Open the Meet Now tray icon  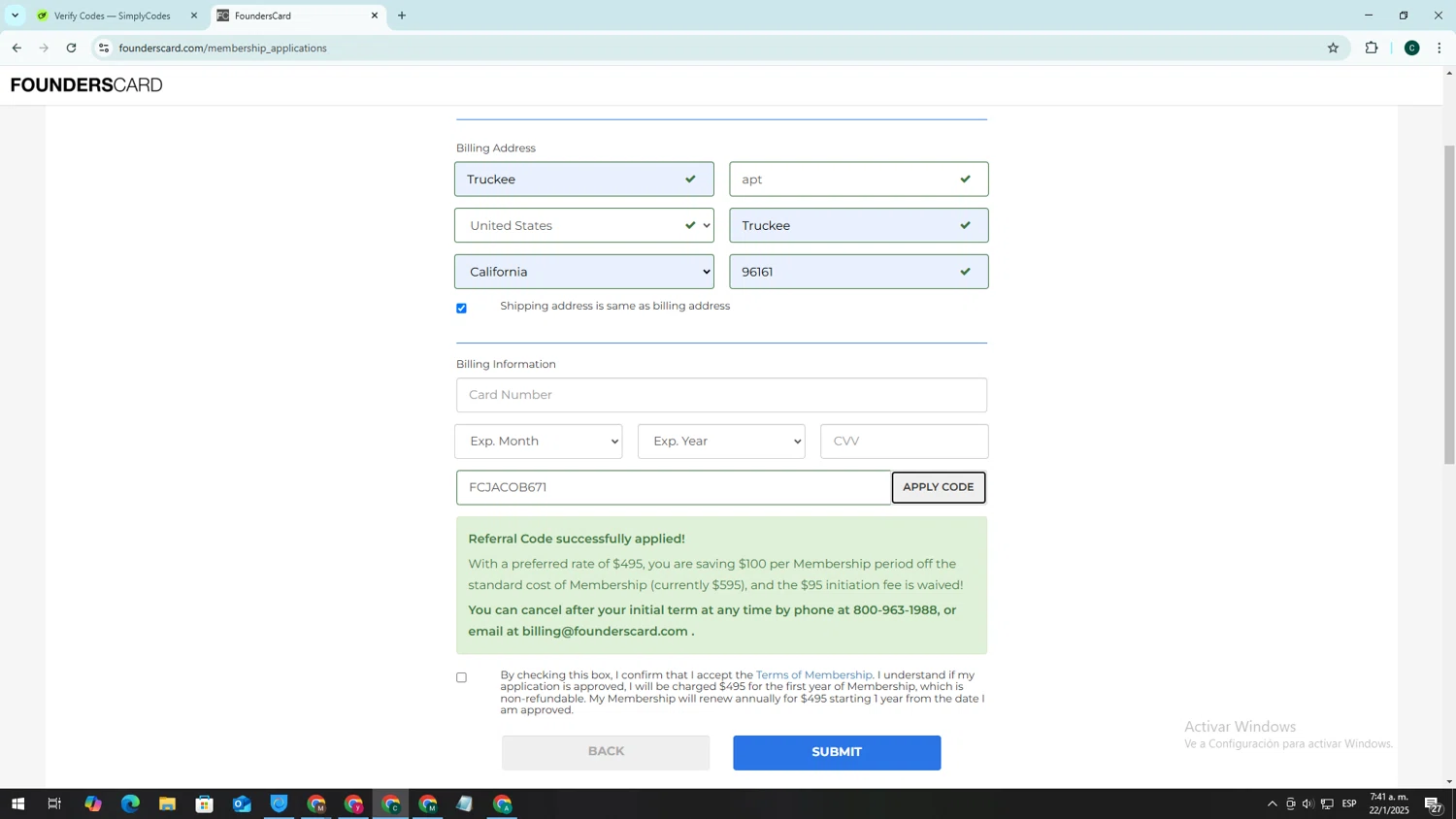tap(1291, 803)
